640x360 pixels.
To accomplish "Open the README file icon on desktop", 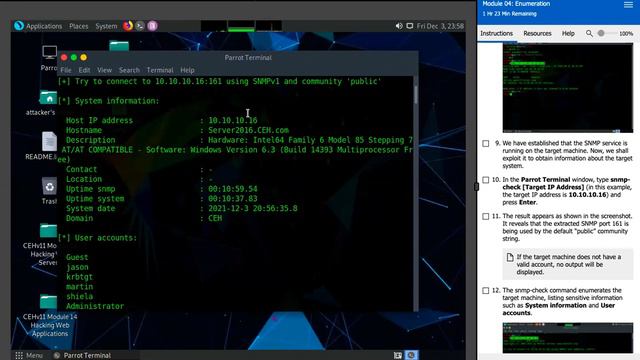I will coord(49,142).
